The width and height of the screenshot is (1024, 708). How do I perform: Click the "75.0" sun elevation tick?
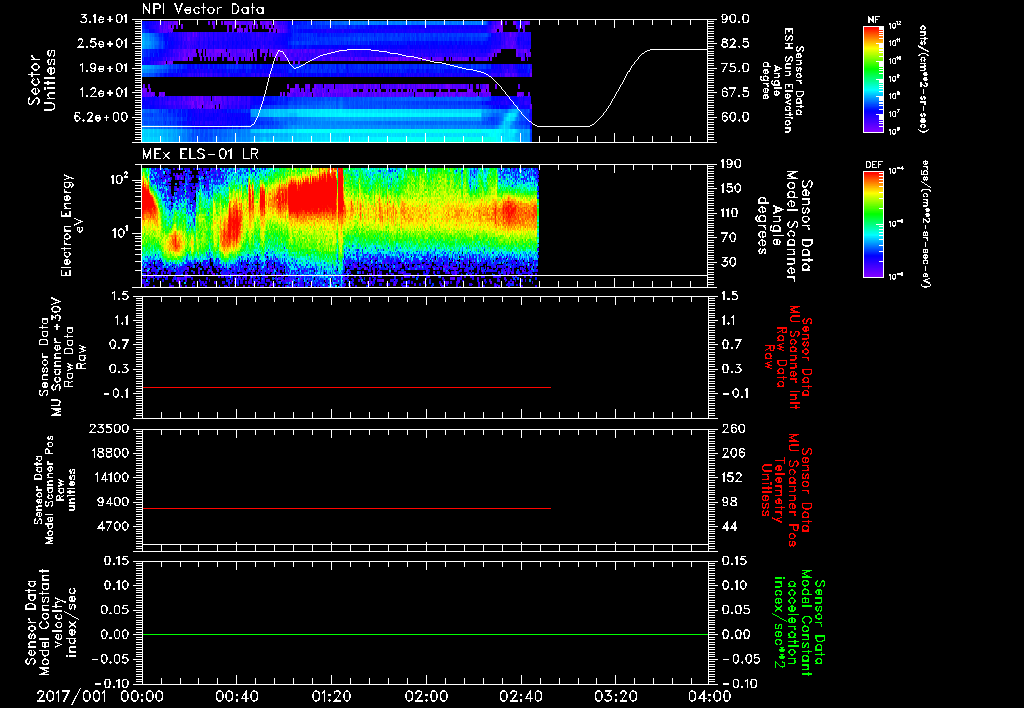[x=735, y=68]
